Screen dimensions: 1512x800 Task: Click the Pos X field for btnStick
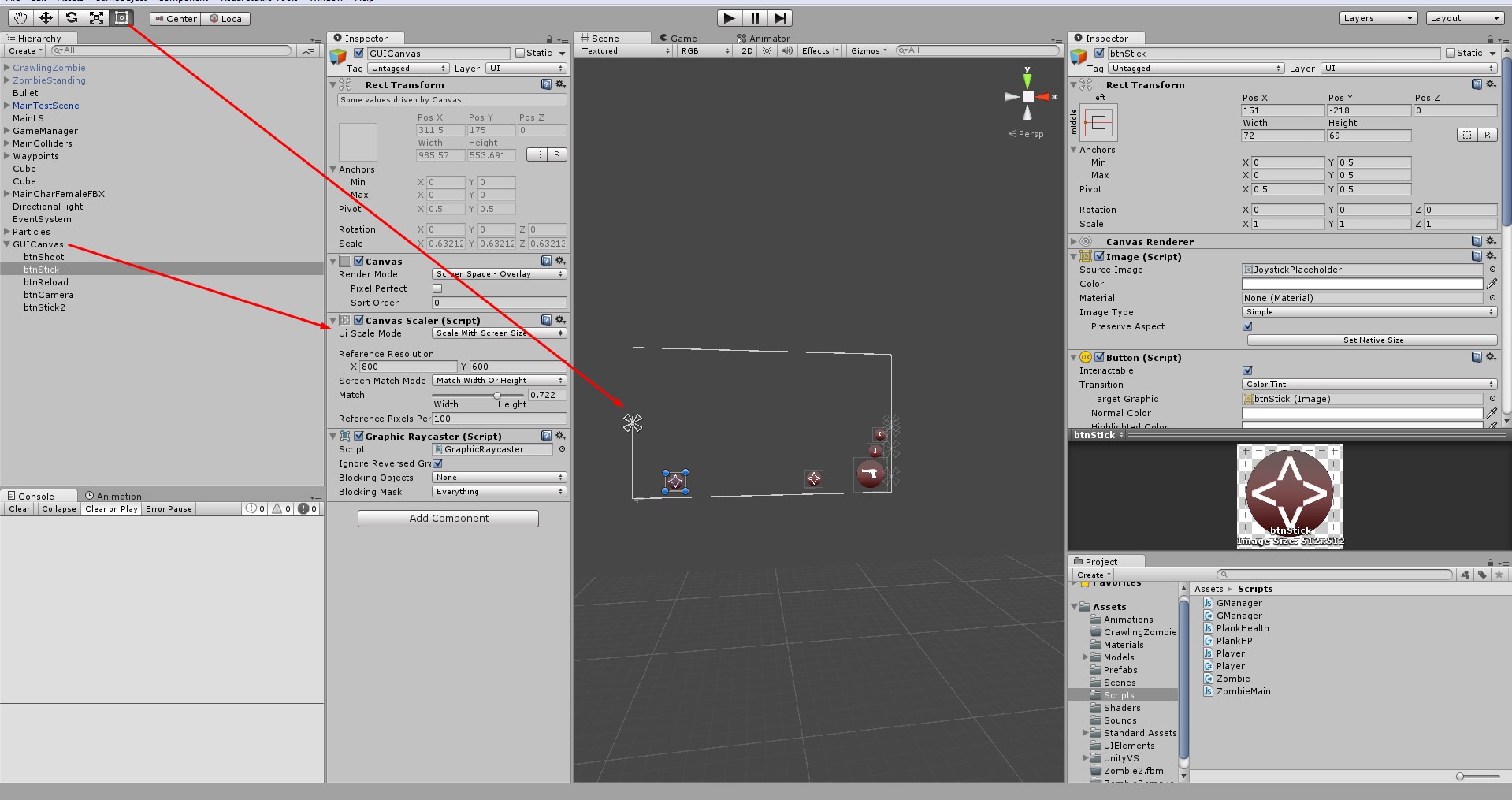point(1283,110)
